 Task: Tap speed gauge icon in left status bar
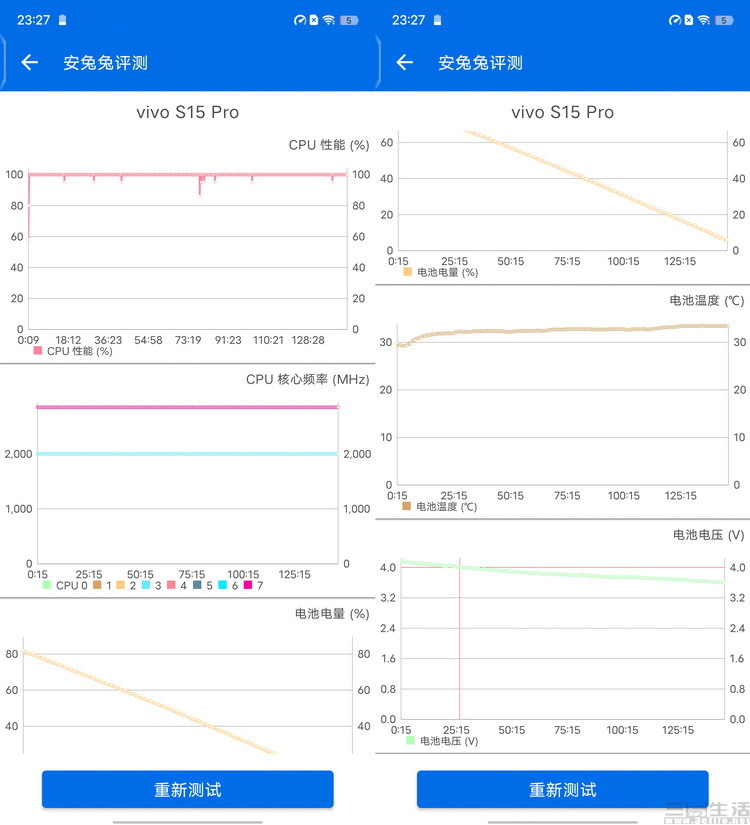(x=299, y=20)
